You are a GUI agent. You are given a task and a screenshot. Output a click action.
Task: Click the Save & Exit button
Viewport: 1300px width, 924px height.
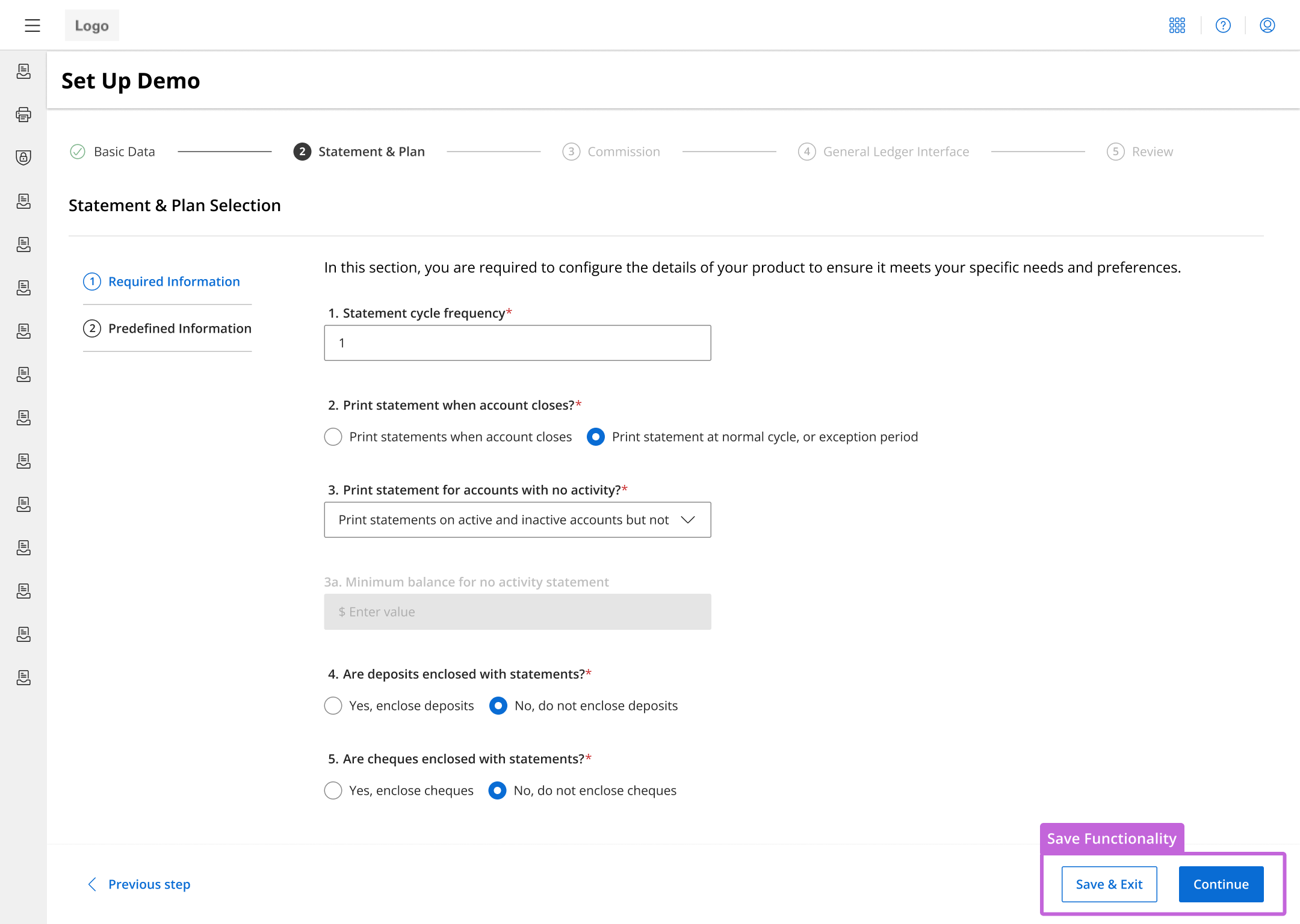(1109, 884)
